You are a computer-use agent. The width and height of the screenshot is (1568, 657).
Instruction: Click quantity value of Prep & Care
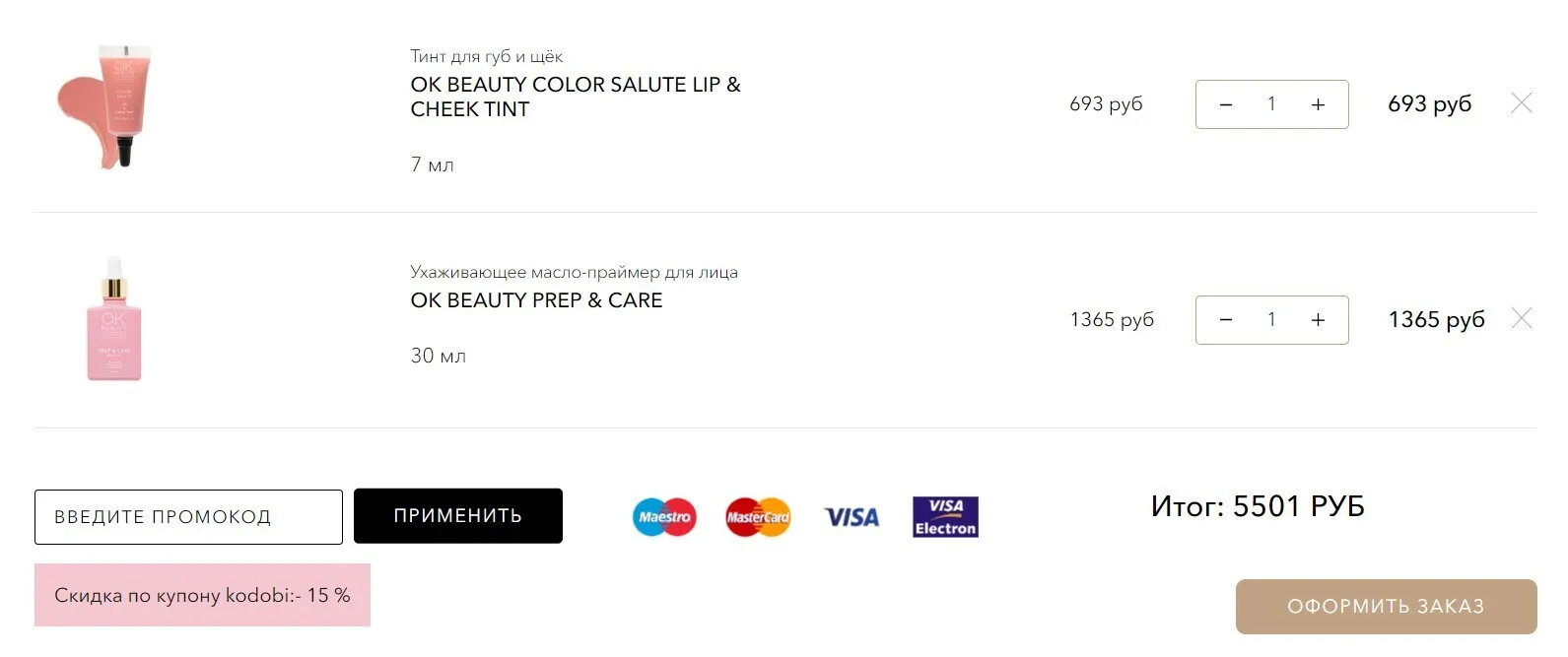click(1271, 320)
